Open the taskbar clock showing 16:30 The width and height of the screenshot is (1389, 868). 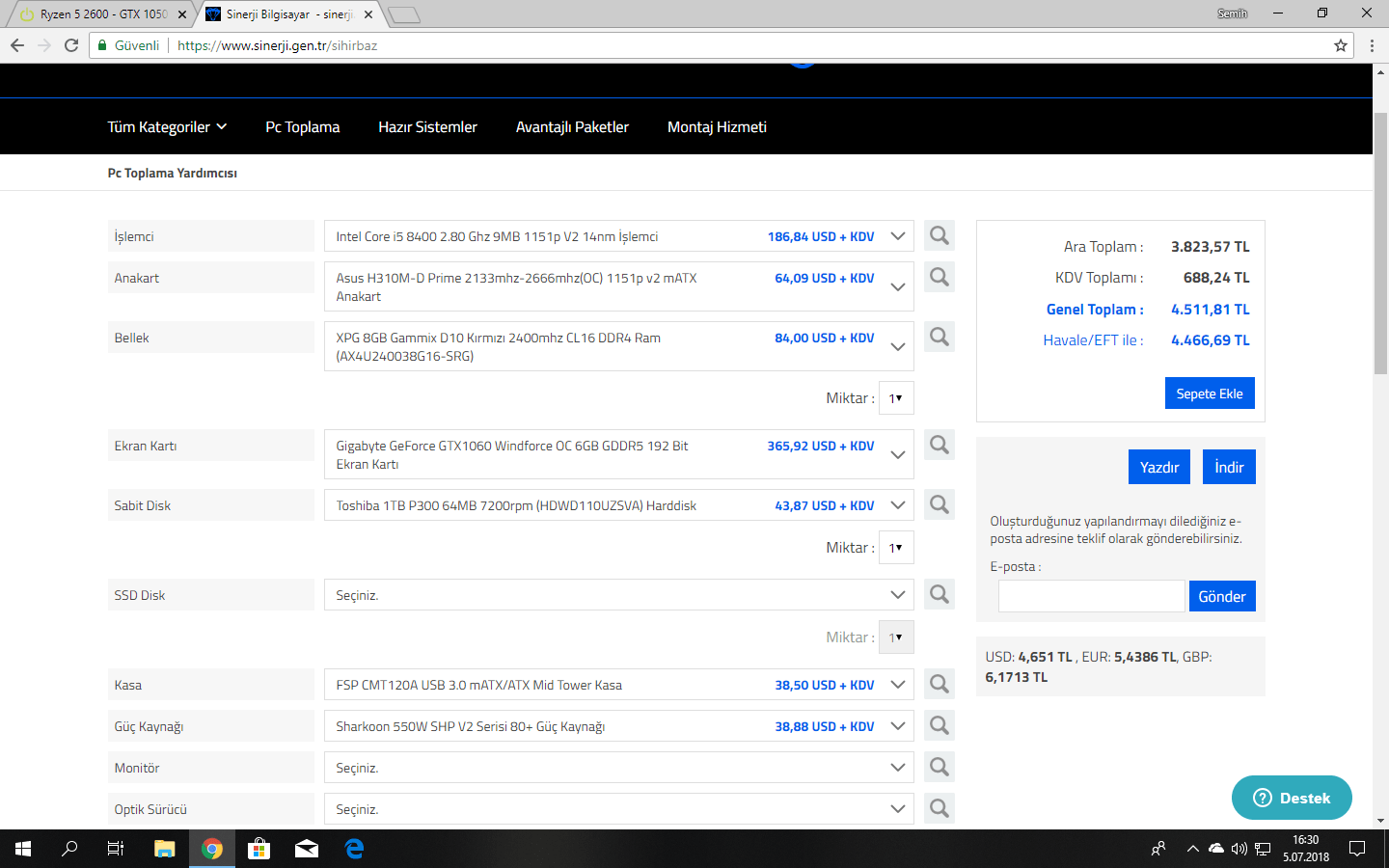click(1306, 849)
